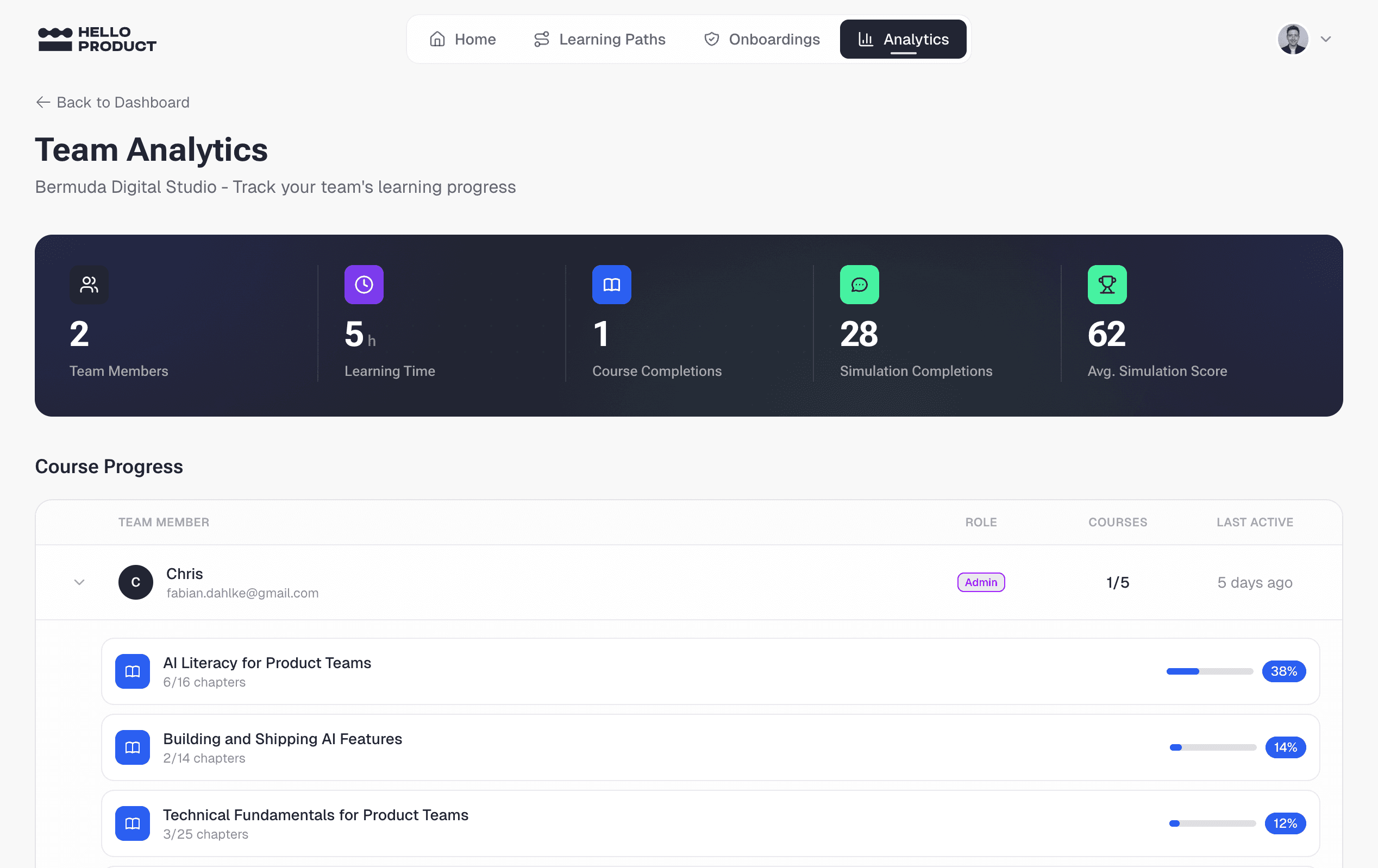Click the blue Course Completions book icon
1378x868 pixels.
tap(611, 285)
